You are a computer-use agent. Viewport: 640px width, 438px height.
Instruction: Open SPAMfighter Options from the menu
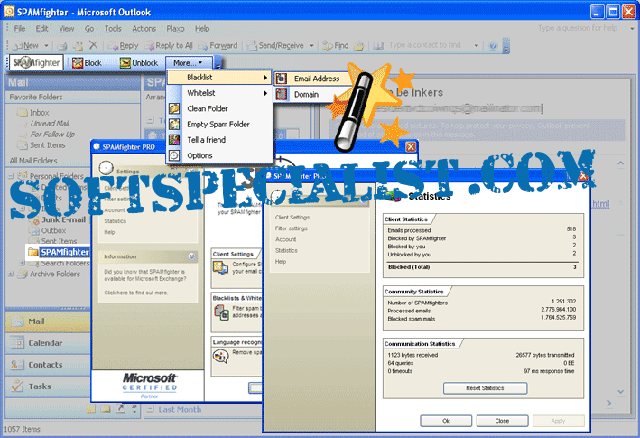pos(200,155)
